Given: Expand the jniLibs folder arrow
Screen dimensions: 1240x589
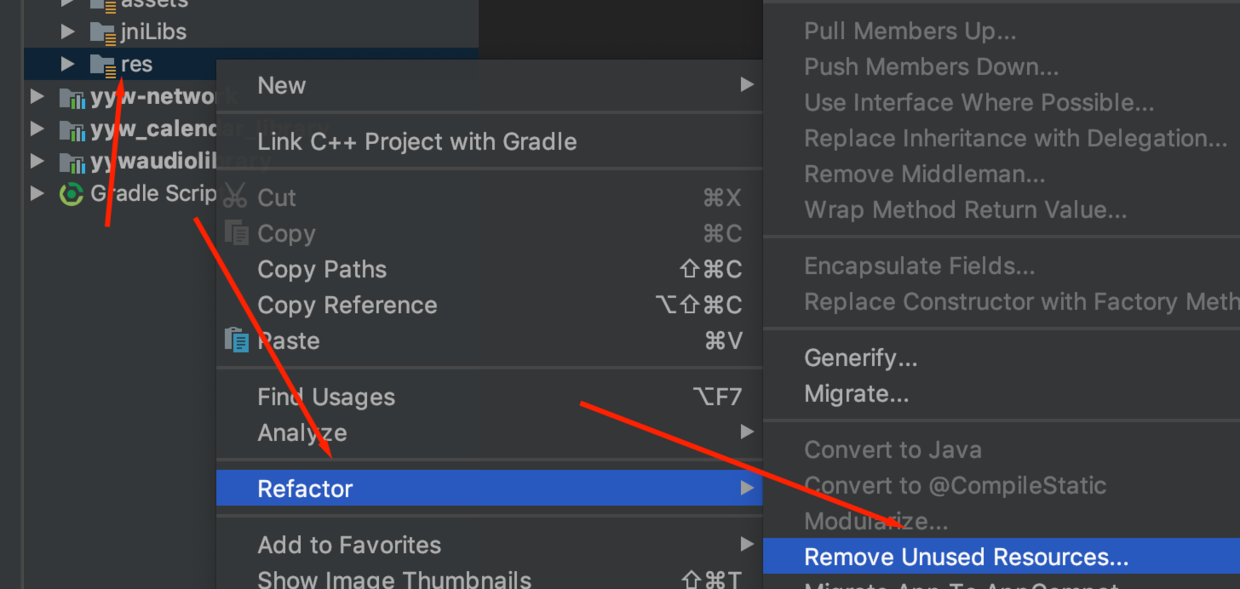Looking at the screenshot, I should click(x=68, y=32).
